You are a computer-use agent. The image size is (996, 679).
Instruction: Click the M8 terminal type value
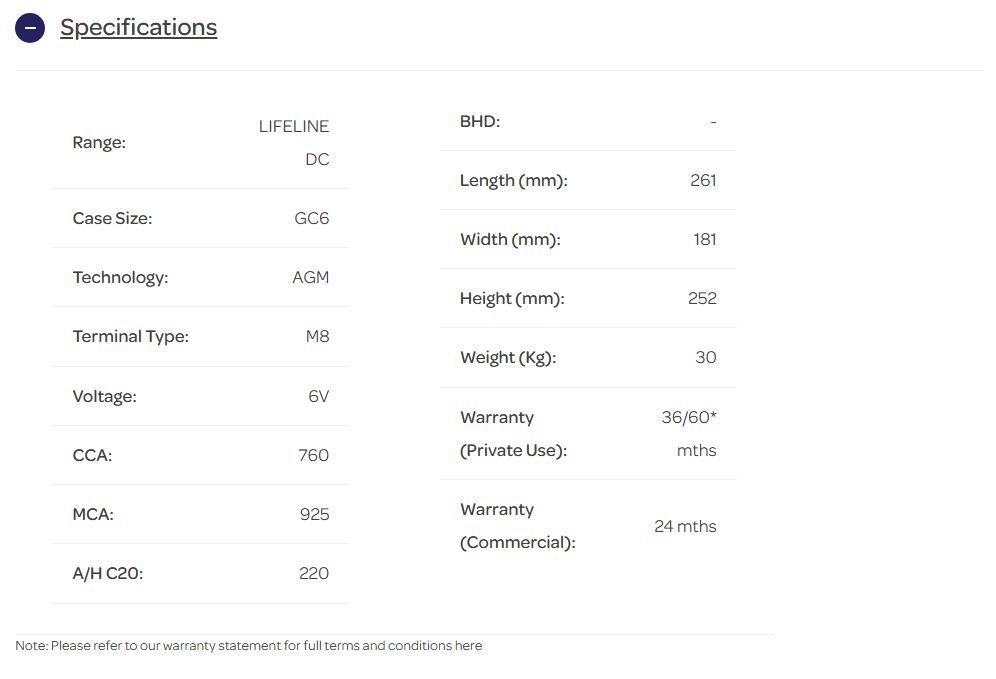(317, 336)
